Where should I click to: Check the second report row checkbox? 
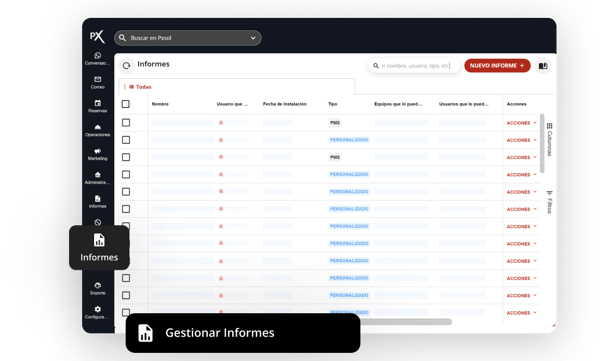pyautogui.click(x=126, y=140)
